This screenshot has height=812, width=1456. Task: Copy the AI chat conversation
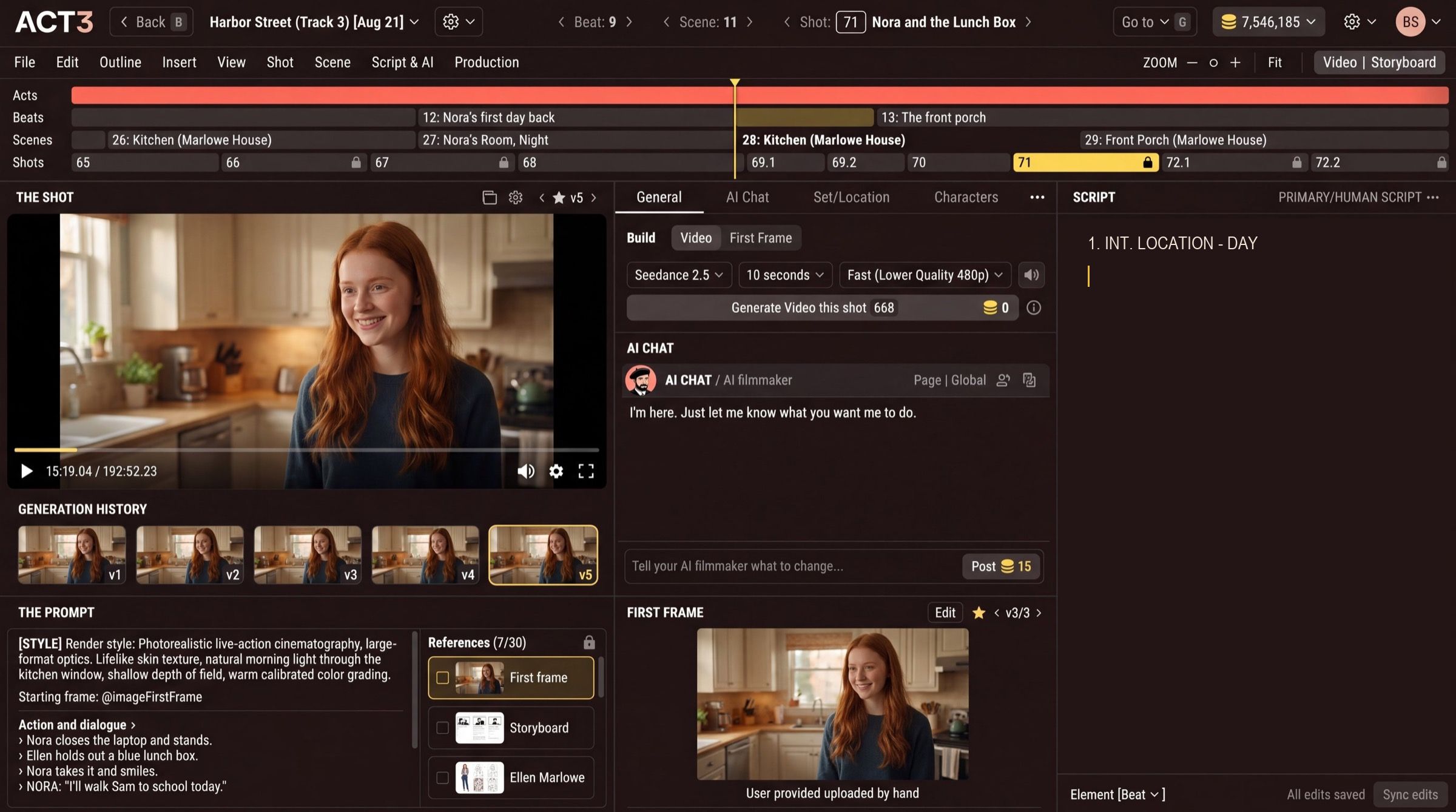pyautogui.click(x=1029, y=380)
